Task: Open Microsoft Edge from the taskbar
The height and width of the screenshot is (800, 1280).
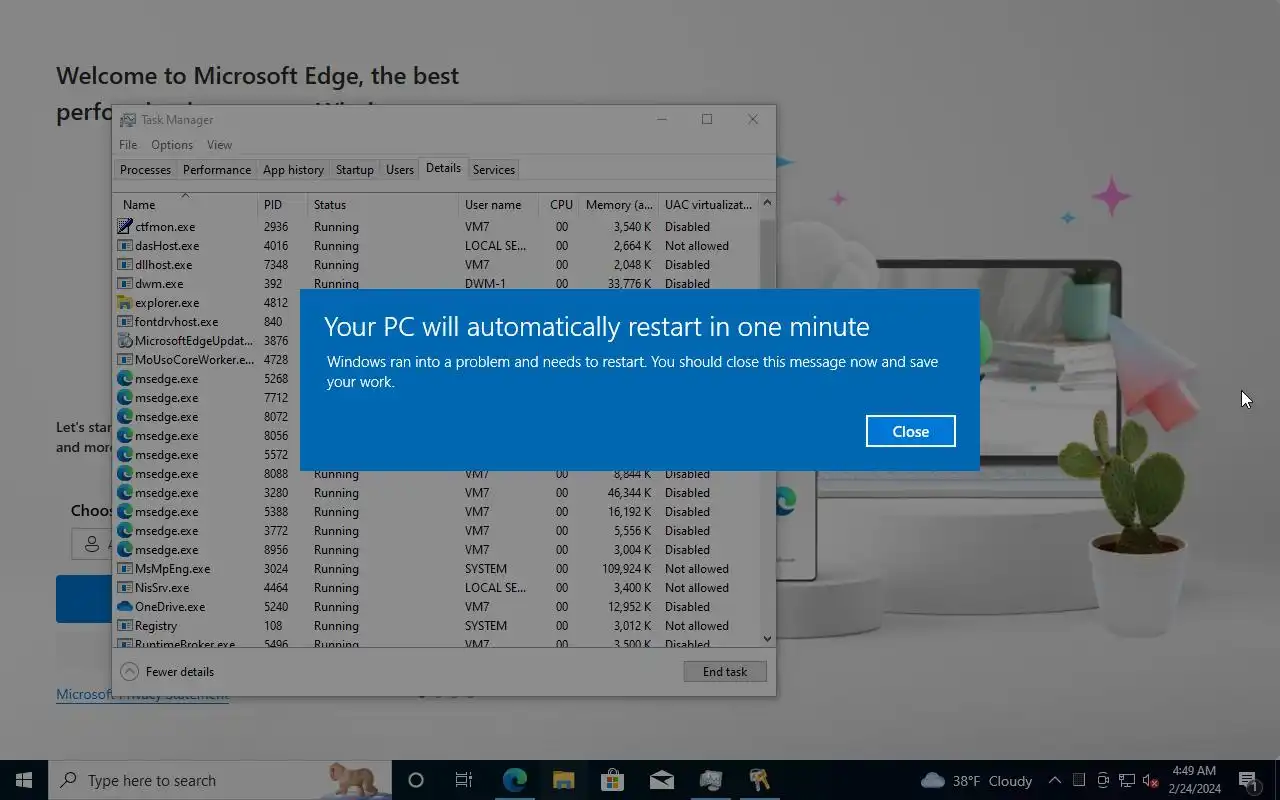Action: [x=514, y=780]
